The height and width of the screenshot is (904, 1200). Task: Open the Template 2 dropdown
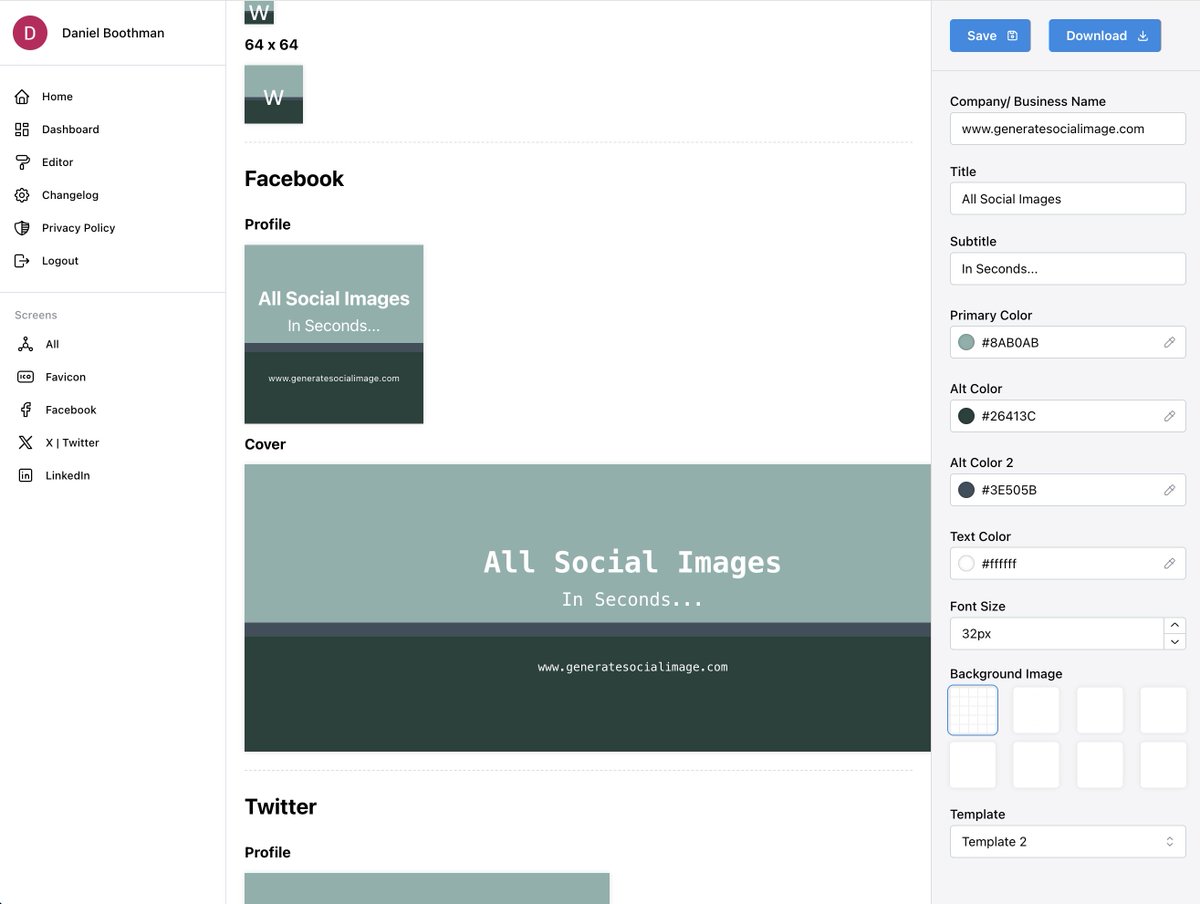tap(1067, 842)
